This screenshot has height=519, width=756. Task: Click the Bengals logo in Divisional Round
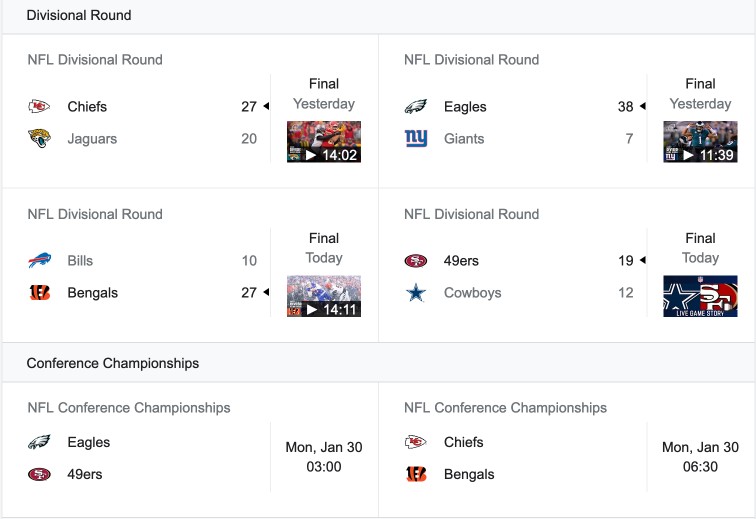coord(39,292)
